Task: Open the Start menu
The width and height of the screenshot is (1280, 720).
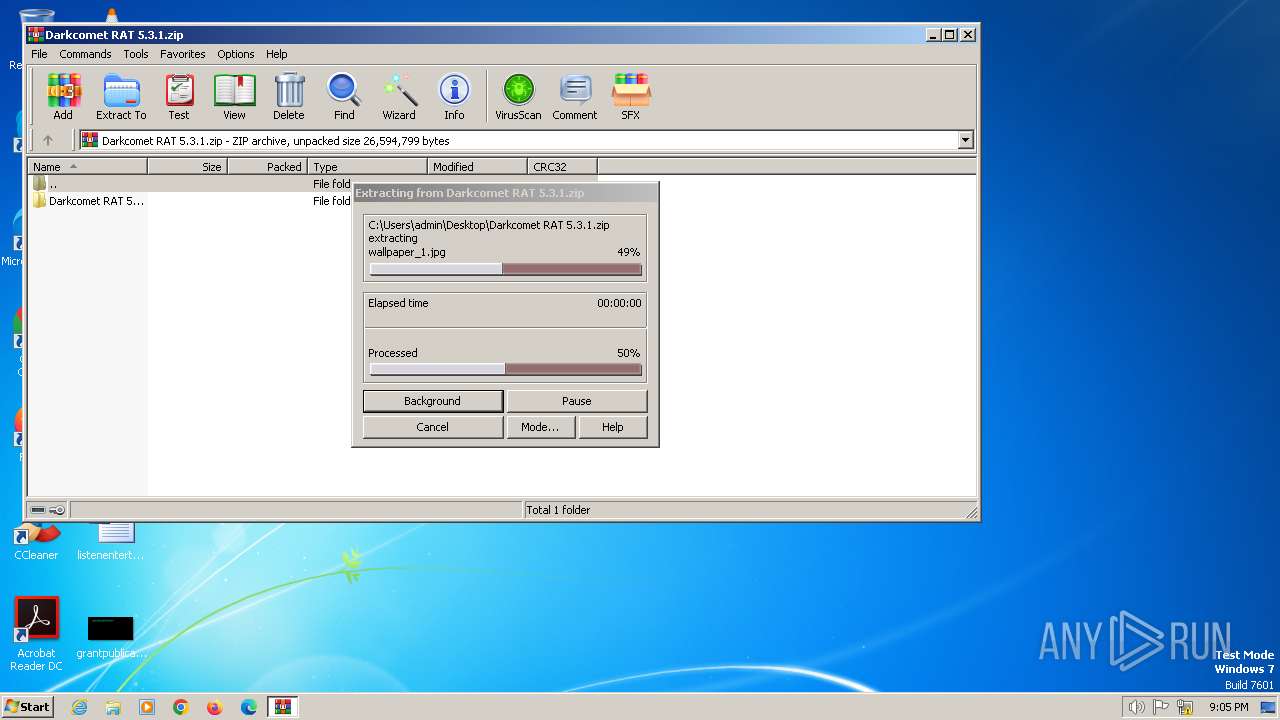Action: (x=27, y=707)
